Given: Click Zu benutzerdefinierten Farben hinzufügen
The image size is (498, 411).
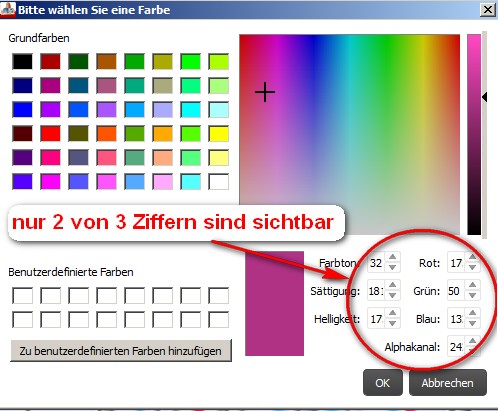Looking at the screenshot, I should point(121,351).
